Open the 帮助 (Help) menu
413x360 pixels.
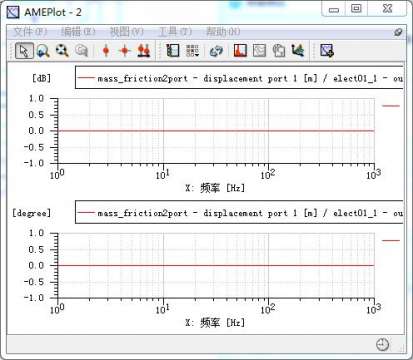[x=223, y=32]
